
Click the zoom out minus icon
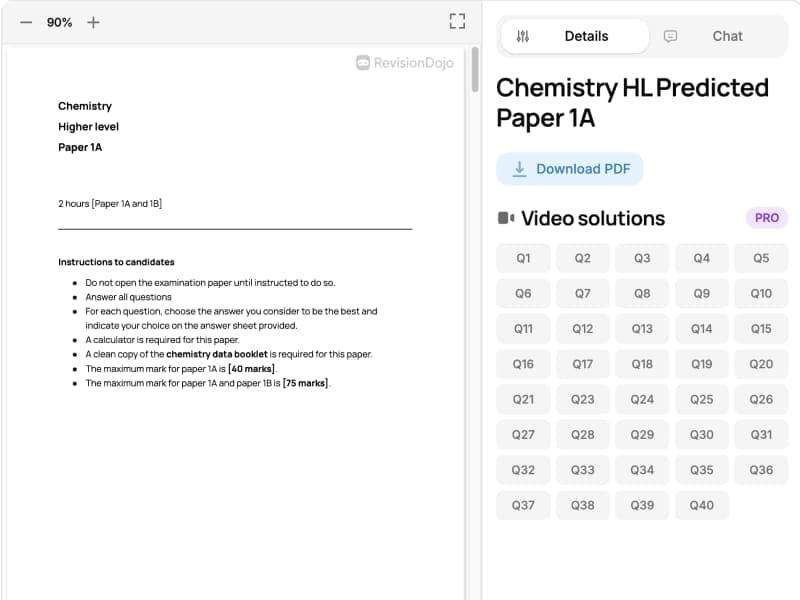coord(26,22)
